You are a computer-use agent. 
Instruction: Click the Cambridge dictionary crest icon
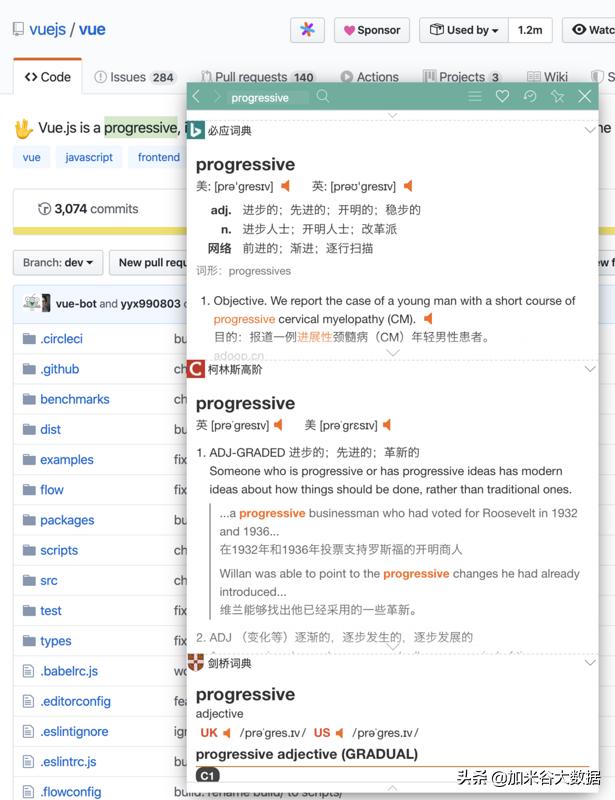(196, 663)
